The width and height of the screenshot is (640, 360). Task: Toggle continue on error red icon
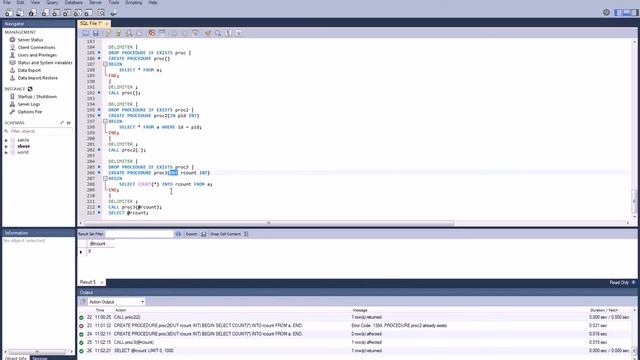coord(152,33)
